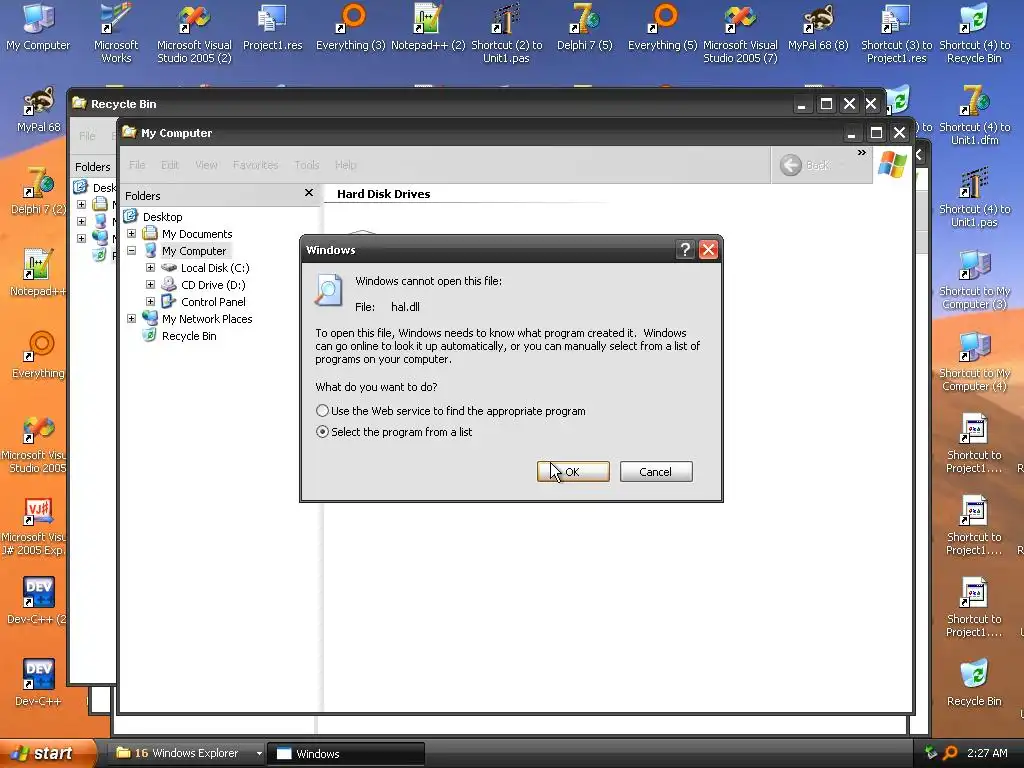The height and width of the screenshot is (768, 1024).
Task: Select Local Disk (C:) in folder tree
Action: pyautogui.click(x=215, y=268)
